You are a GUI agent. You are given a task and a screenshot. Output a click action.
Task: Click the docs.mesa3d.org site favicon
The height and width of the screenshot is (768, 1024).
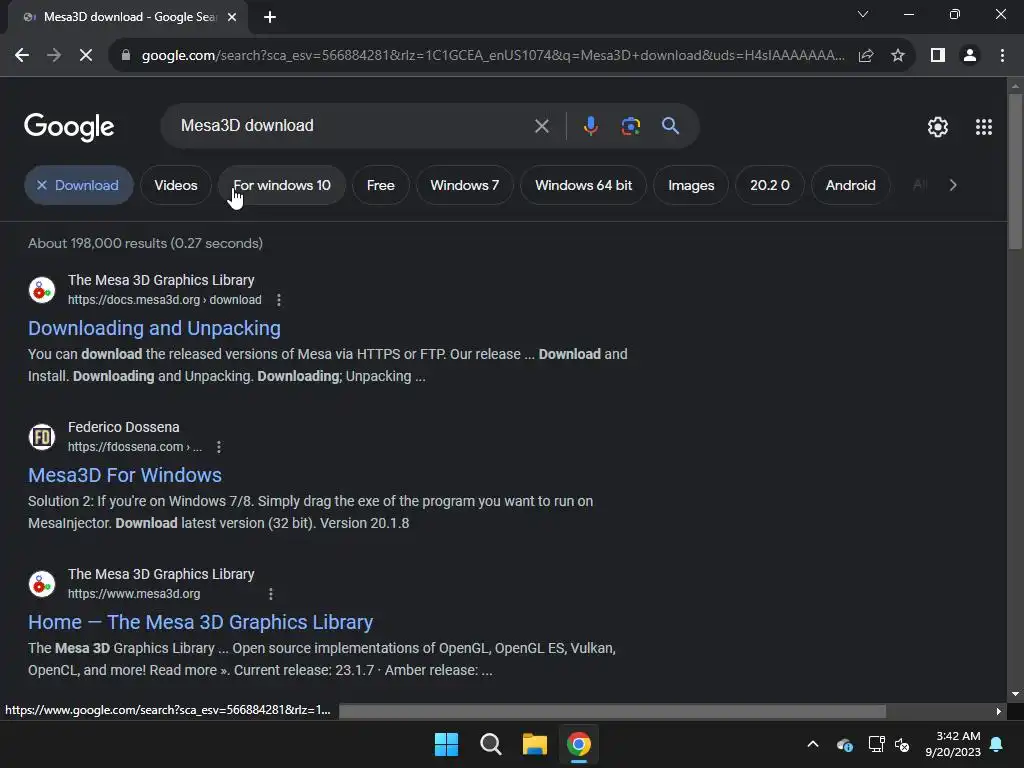(42, 290)
